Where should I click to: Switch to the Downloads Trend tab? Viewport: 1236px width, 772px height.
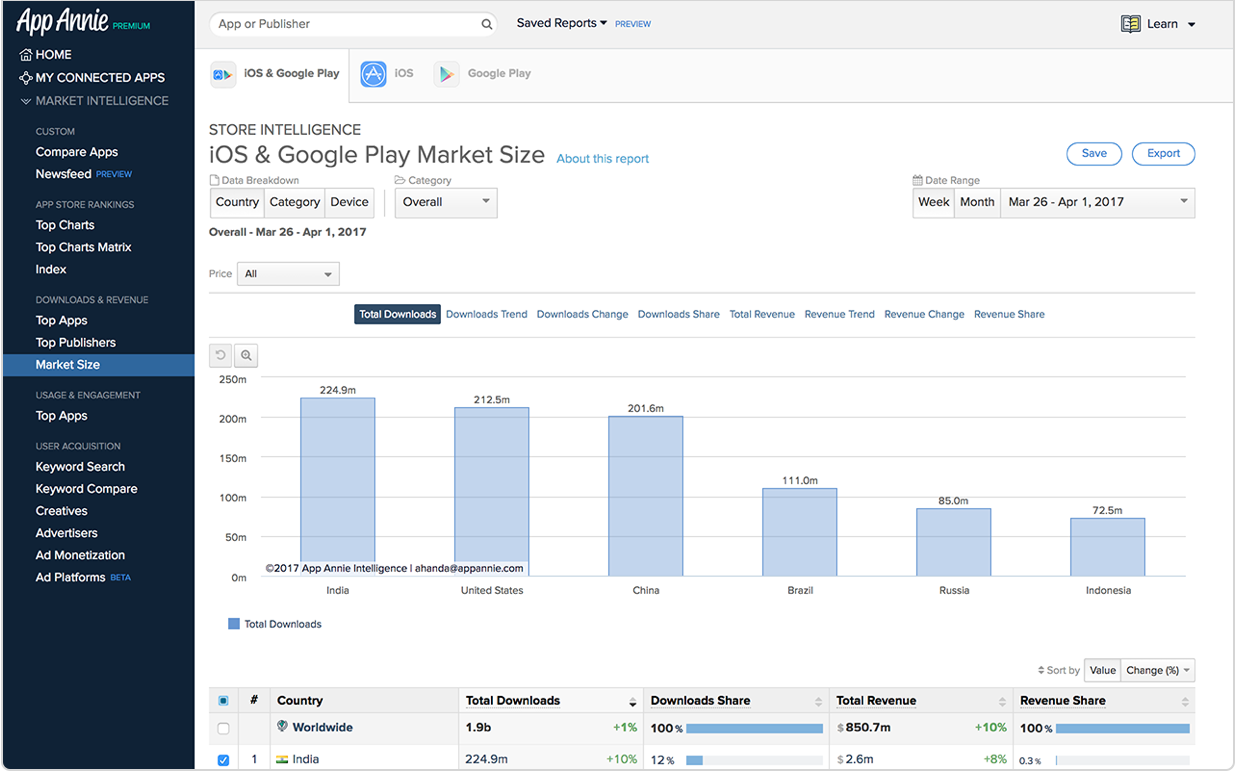[x=486, y=314]
